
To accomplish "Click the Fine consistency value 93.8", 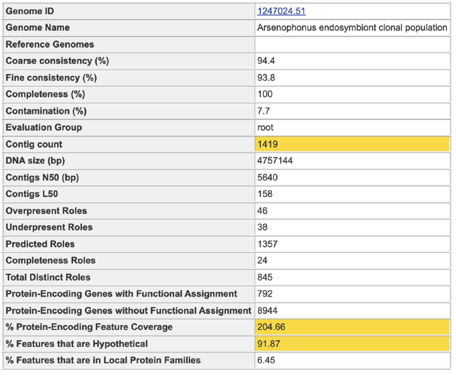I will tap(266, 78).
